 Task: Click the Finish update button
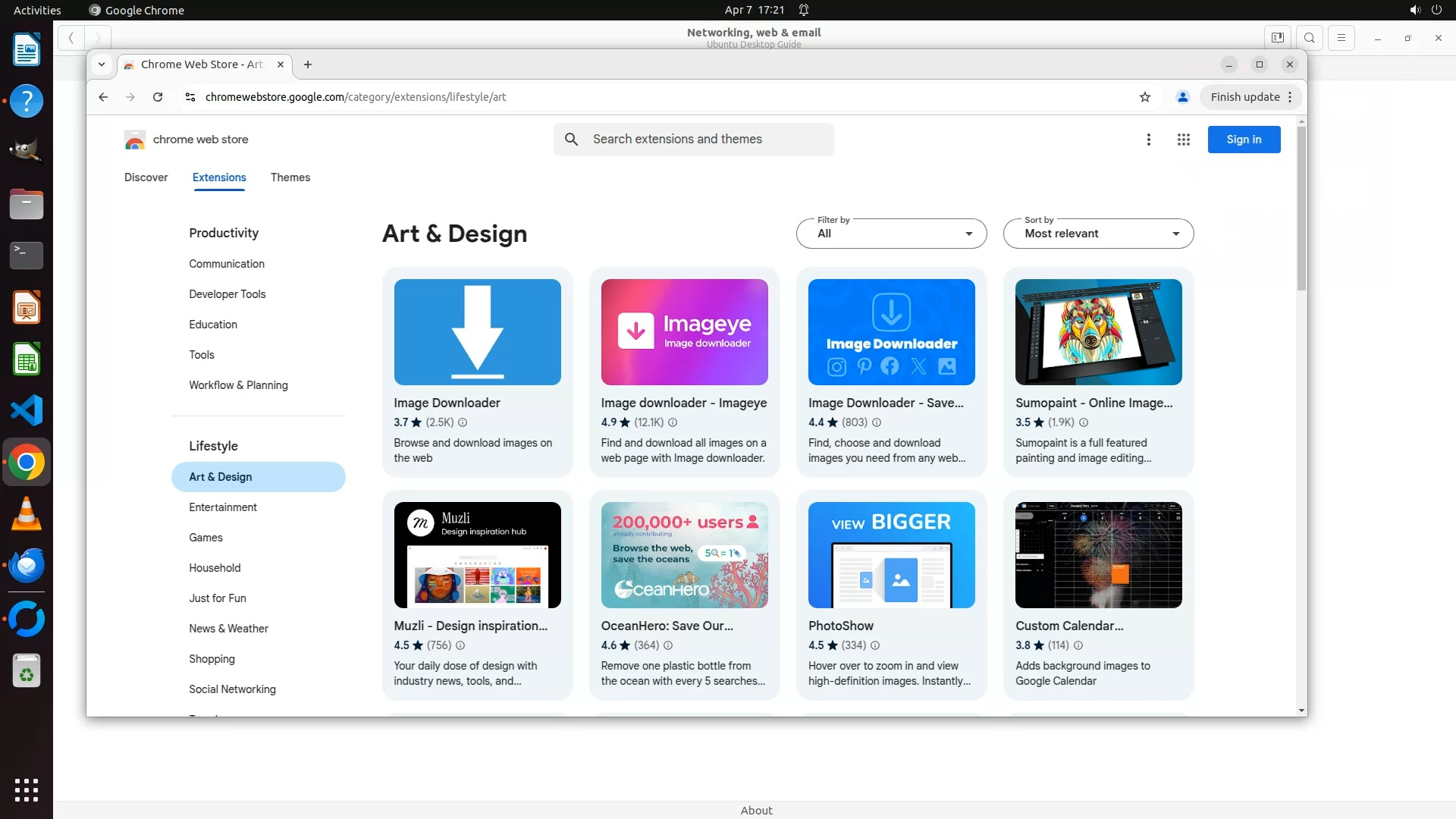click(x=1244, y=97)
